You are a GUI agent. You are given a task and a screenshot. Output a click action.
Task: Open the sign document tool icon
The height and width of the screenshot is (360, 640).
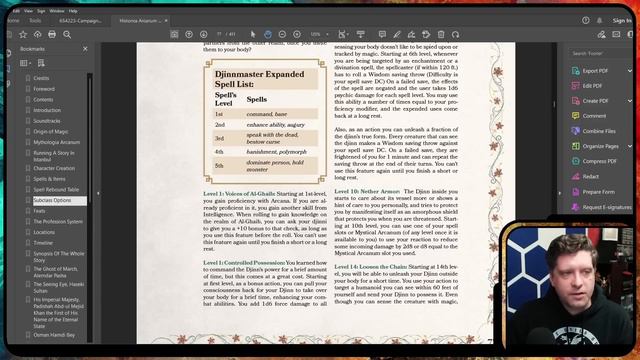tap(411, 34)
